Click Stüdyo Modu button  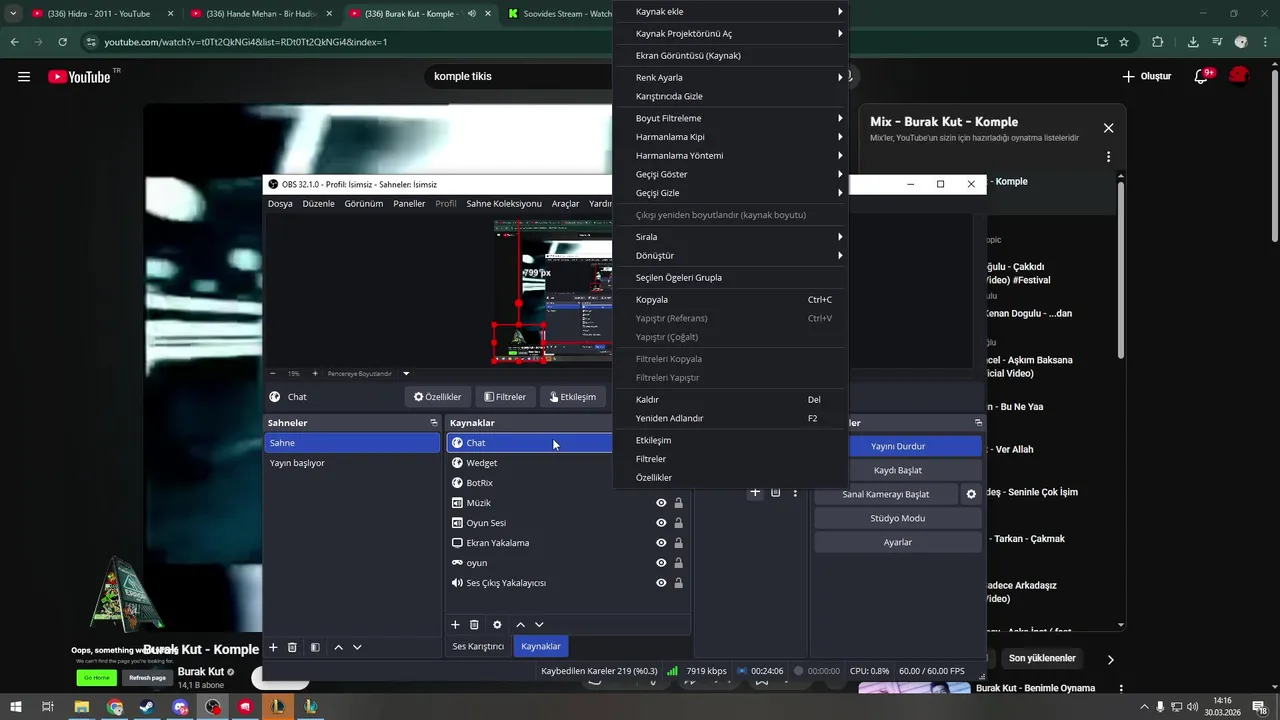pos(898,518)
